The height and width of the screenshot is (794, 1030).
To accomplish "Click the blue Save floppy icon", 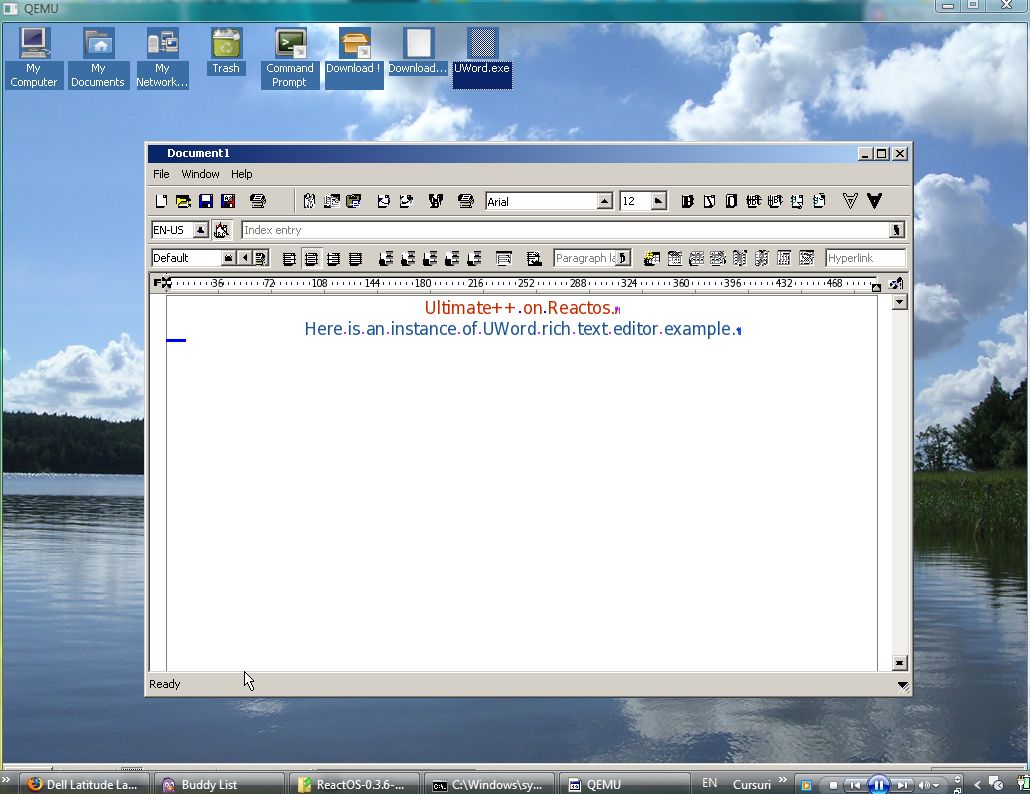I will (205, 201).
